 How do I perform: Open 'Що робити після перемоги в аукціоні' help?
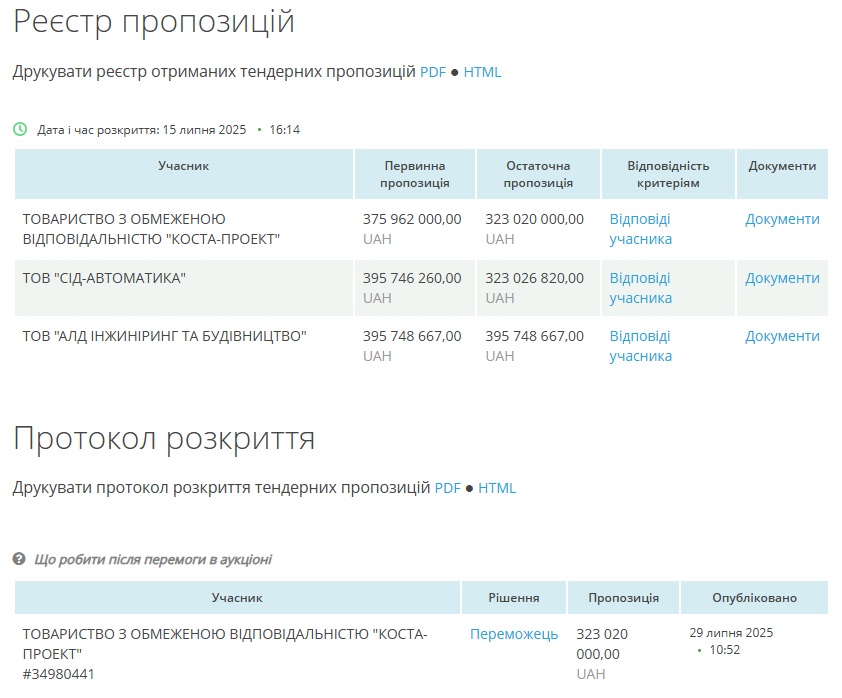(153, 559)
